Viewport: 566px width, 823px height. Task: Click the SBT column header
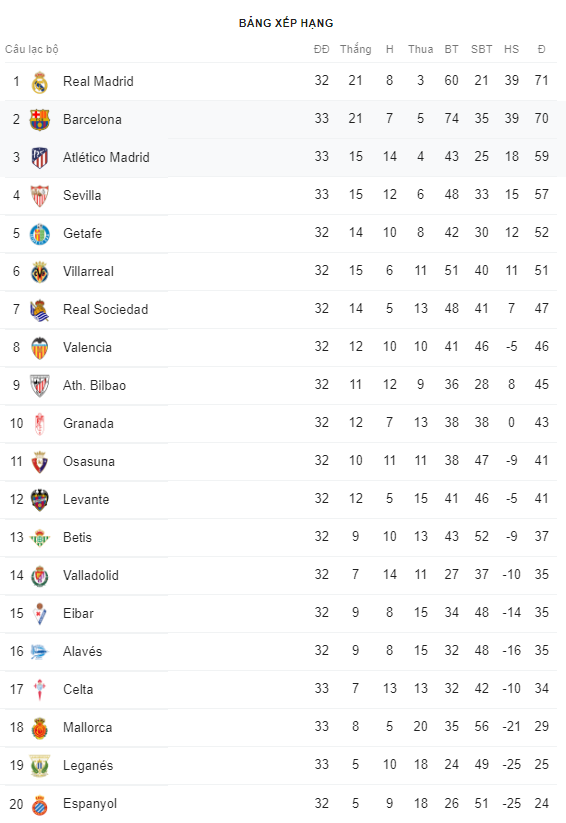point(481,49)
